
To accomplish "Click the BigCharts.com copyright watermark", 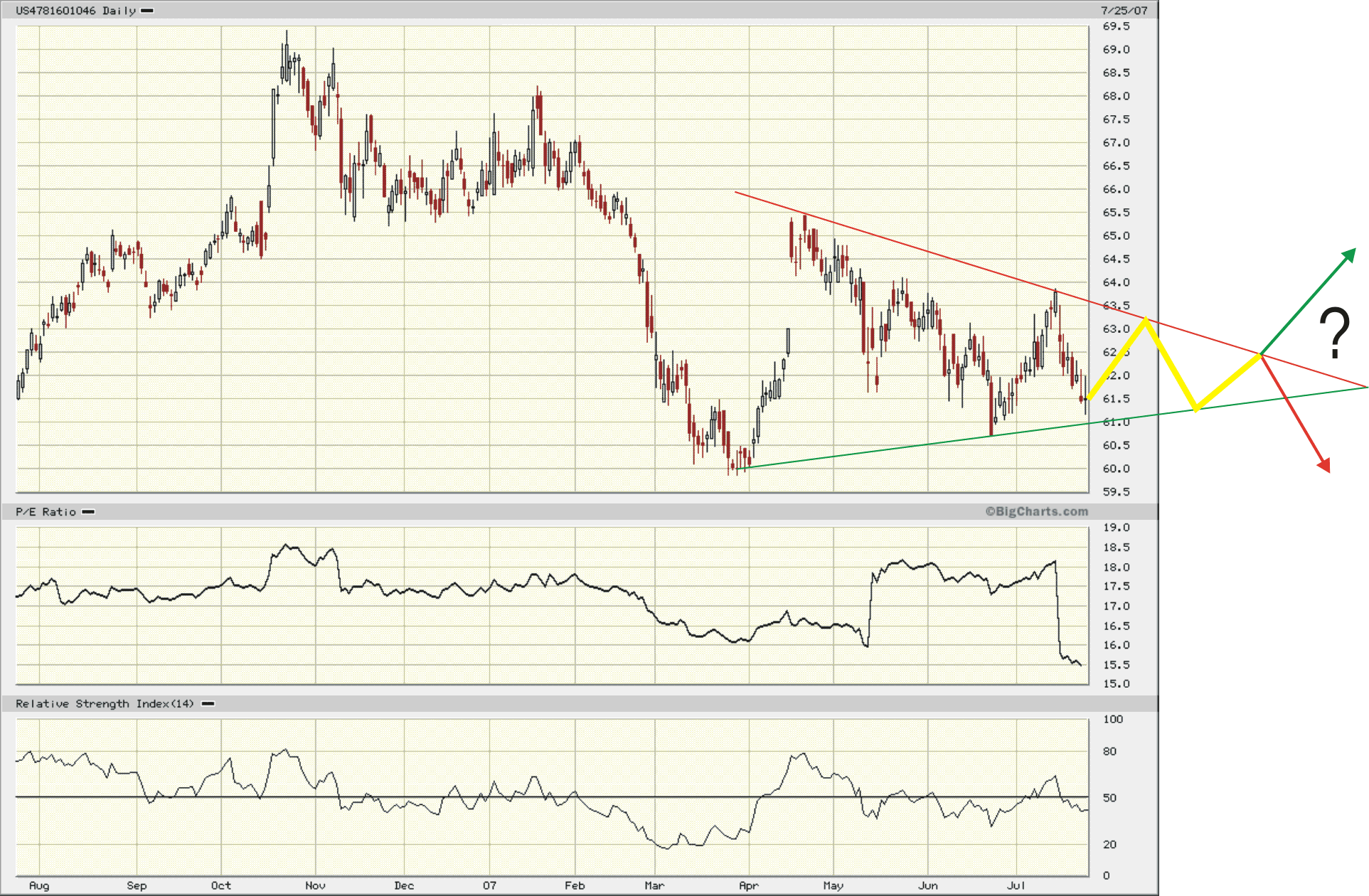I will pyautogui.click(x=1036, y=511).
